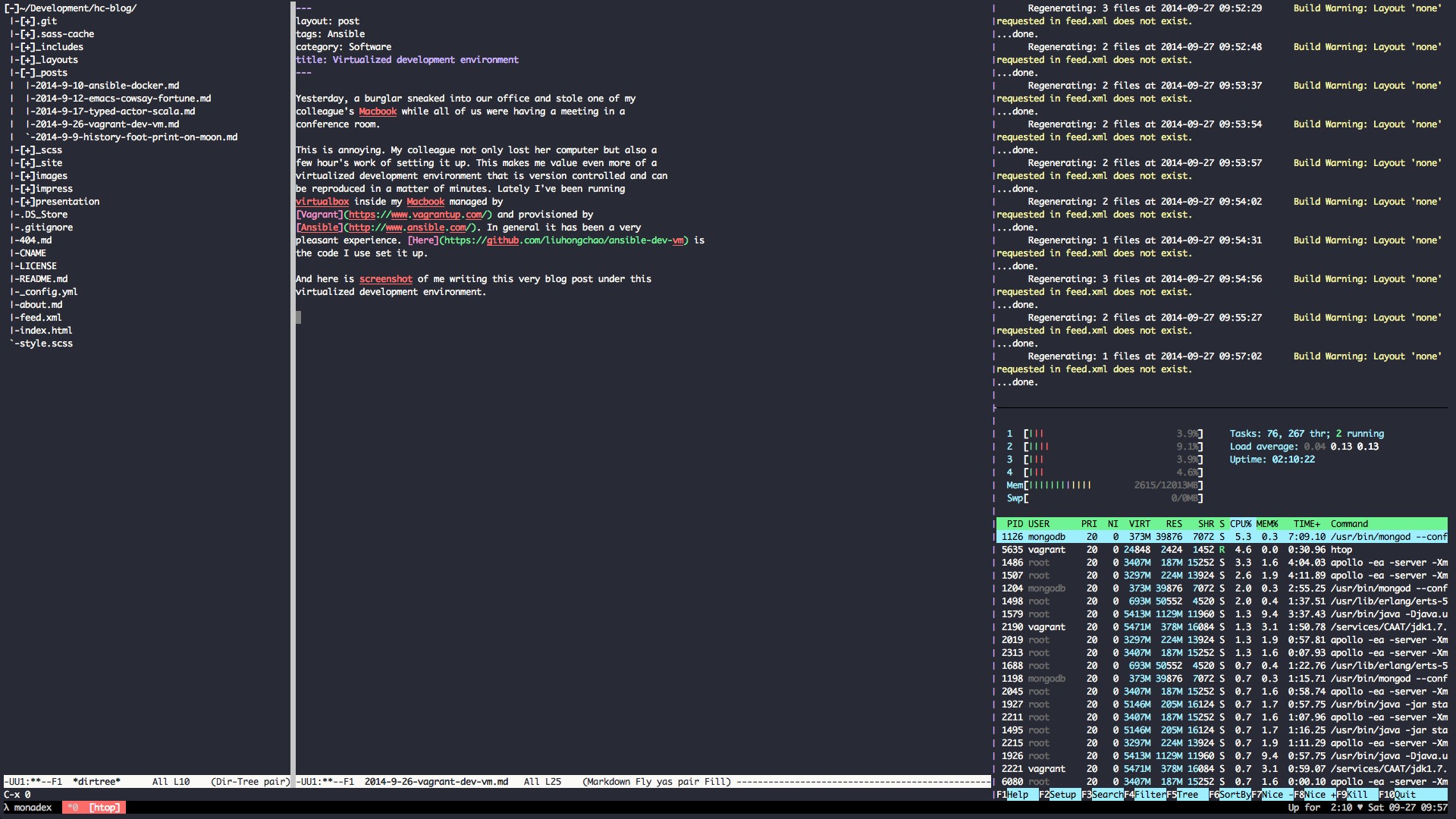
Task: Expand the _site folder
Action: tap(27, 163)
